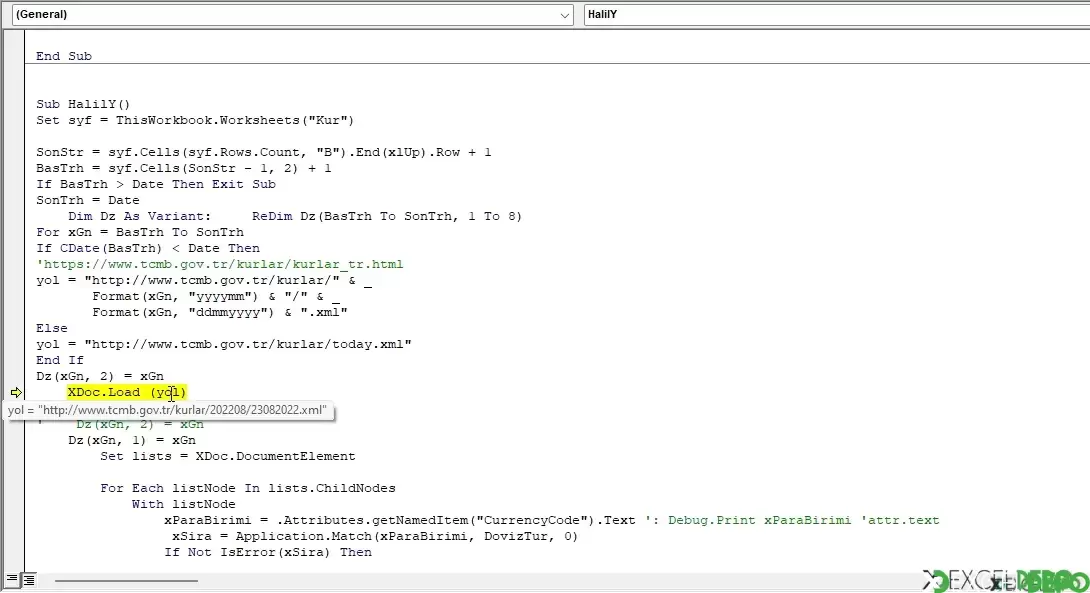Image resolution: width=1090 pixels, height=593 pixels.
Task: Click the procedure name field showing HalilY
Action: pos(837,15)
